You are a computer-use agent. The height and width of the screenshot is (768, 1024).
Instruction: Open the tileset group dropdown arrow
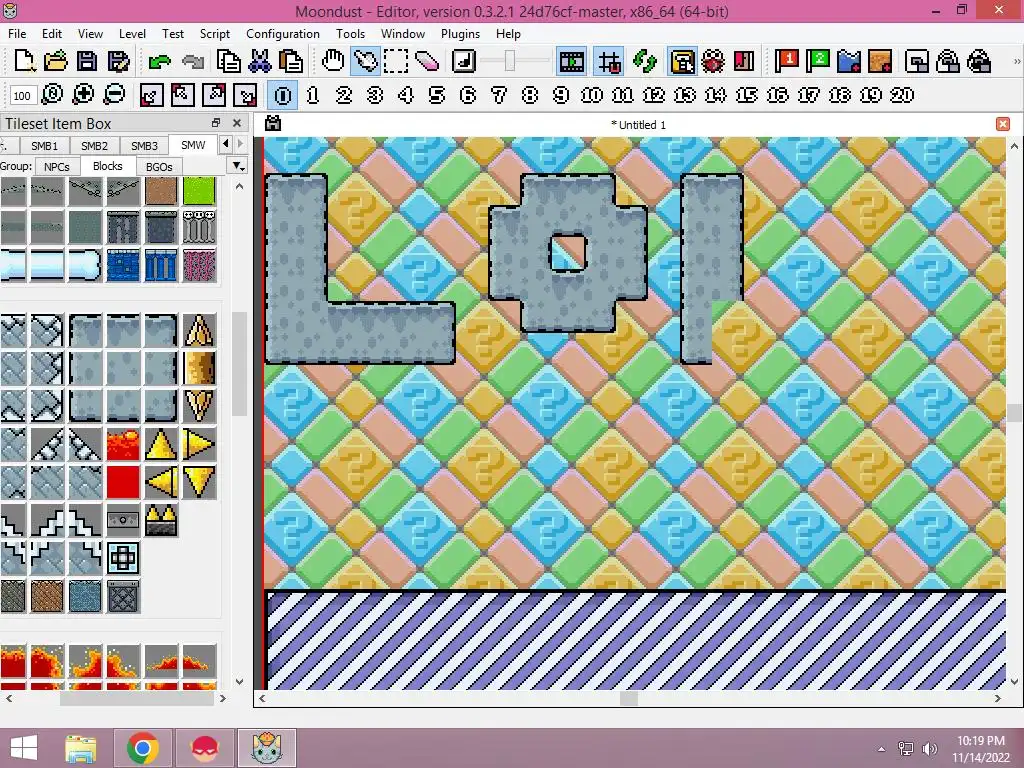(x=239, y=166)
